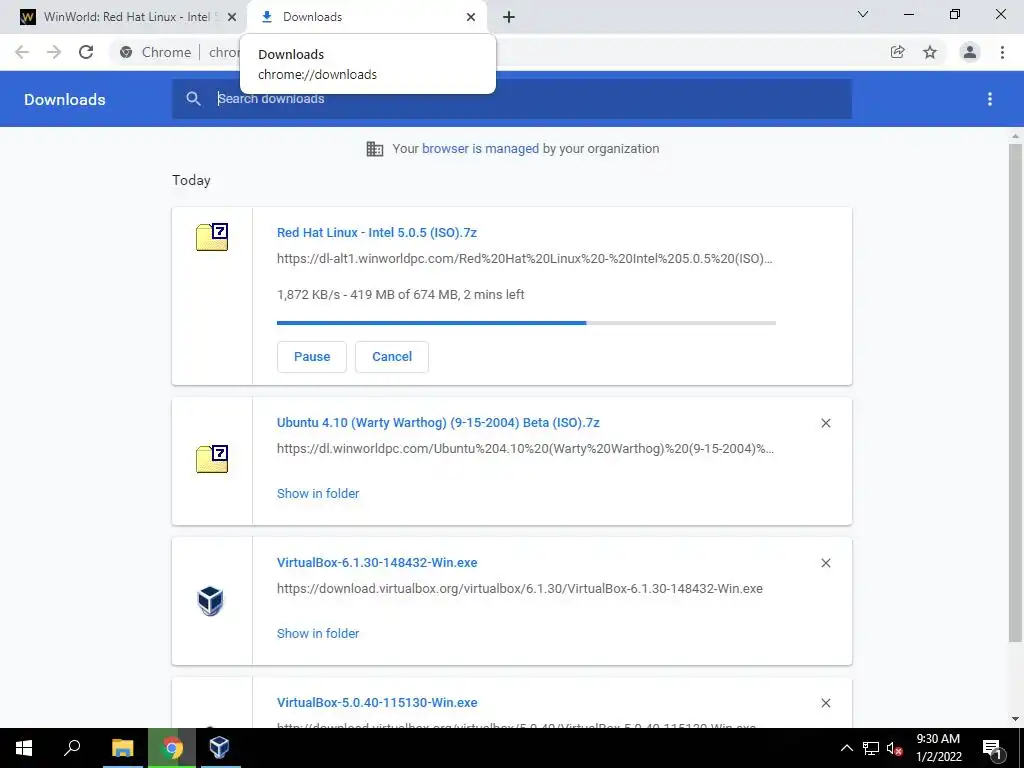Click the Chrome taskbar icon
1024x768 pixels.
click(172, 748)
